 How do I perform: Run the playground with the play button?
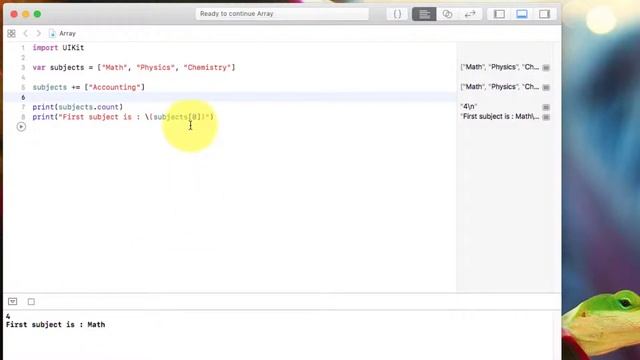point(21,127)
